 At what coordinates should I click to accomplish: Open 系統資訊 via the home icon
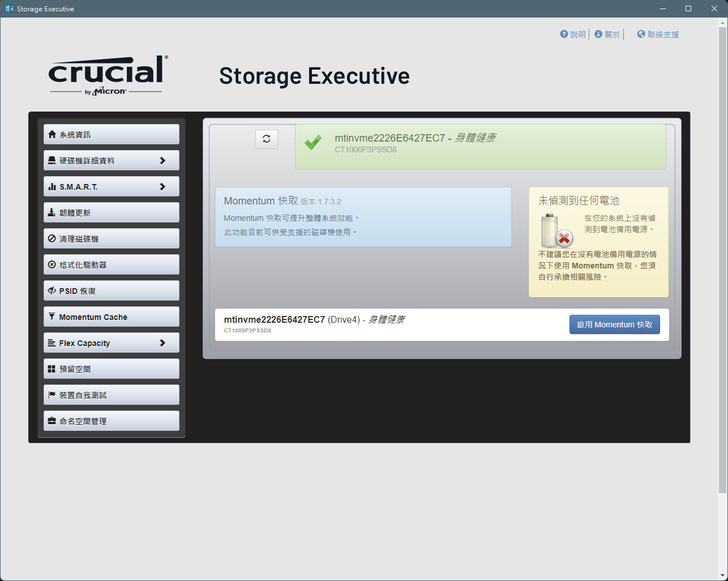[52, 134]
